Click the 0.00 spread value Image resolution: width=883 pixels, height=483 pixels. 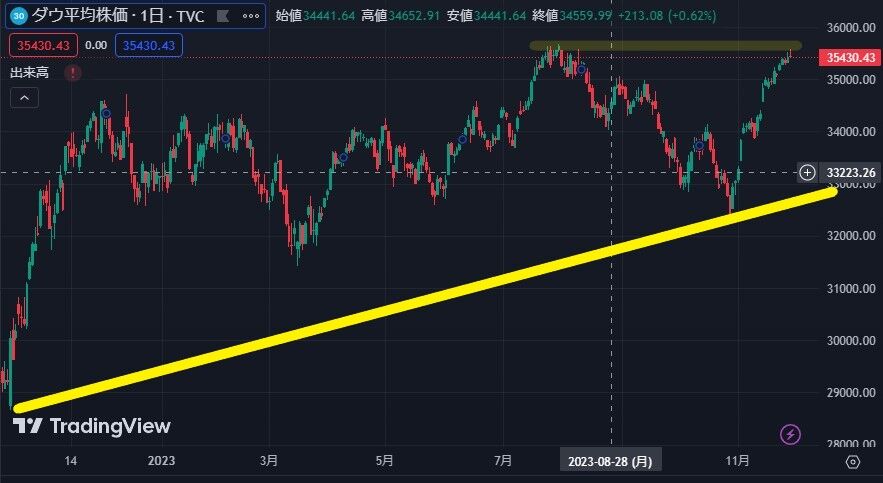click(x=96, y=46)
